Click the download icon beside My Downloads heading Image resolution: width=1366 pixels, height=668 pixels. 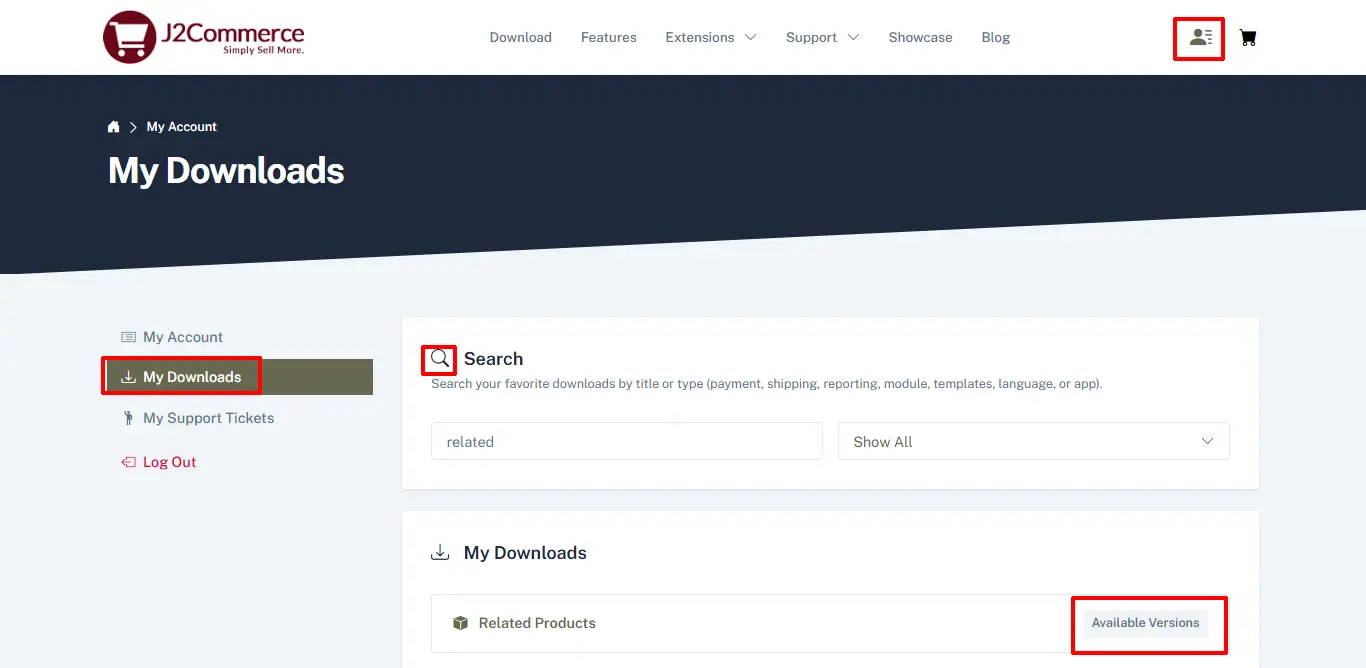[440, 553]
